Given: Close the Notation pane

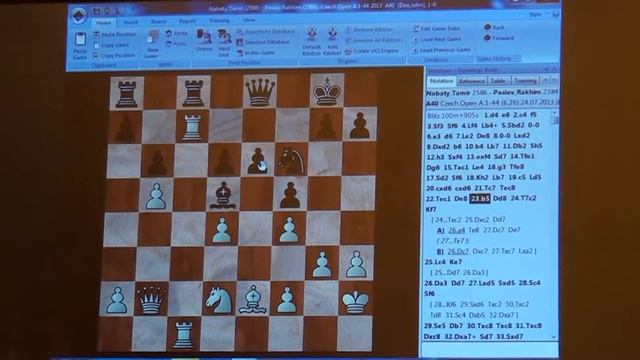Looking at the screenshot, I should (x=555, y=70).
